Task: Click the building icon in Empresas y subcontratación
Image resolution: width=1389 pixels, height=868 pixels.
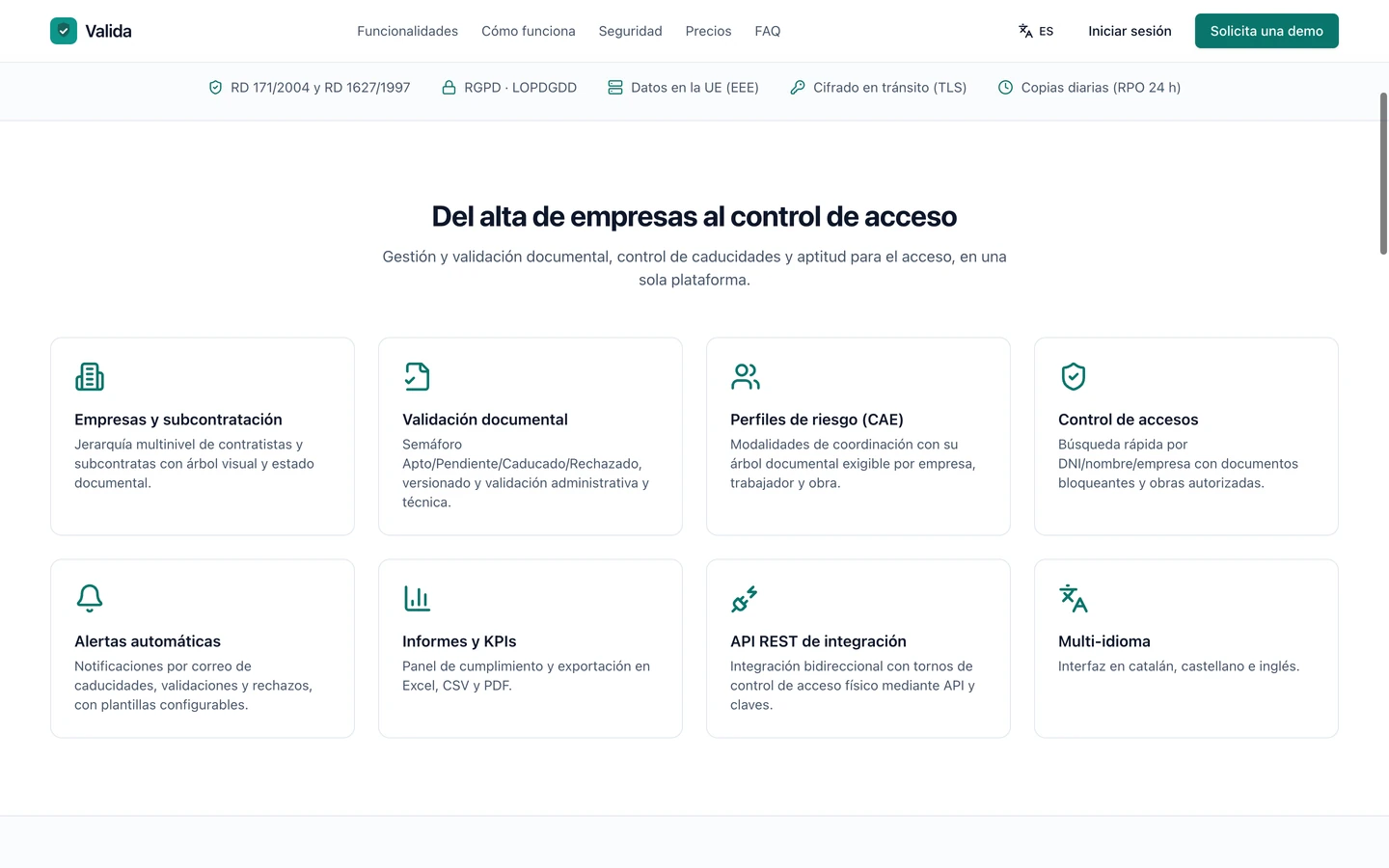Action: coord(90,376)
